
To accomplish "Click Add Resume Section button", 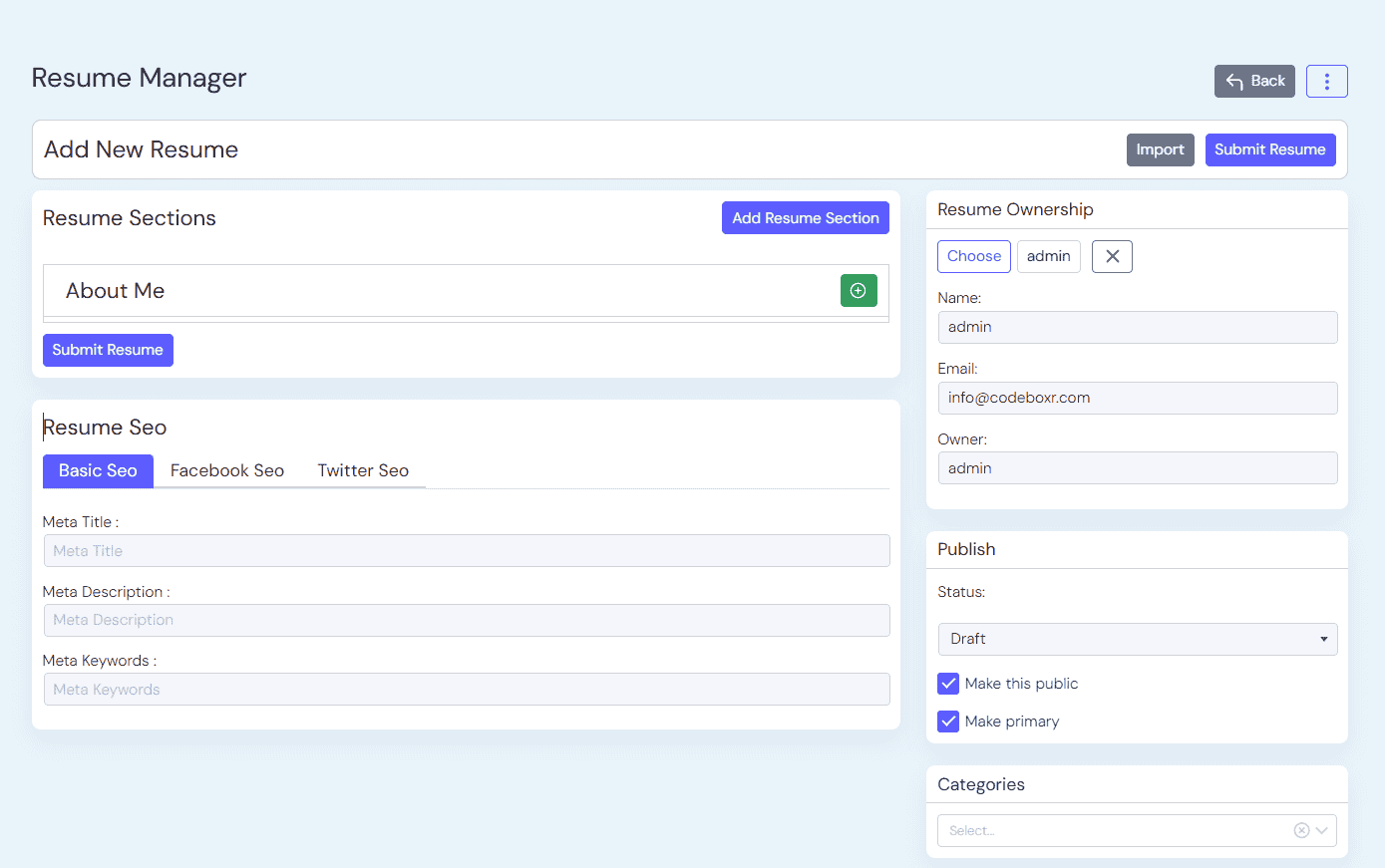I will tap(805, 218).
